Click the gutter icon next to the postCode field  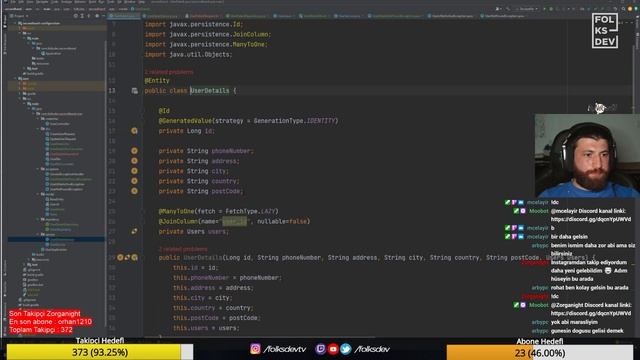pos(134,191)
